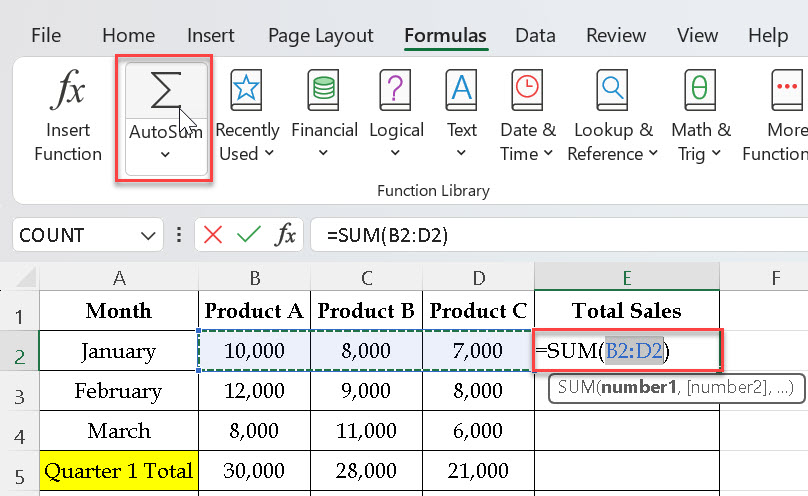The height and width of the screenshot is (496, 808).
Task: Select the March cell
Action: coord(119,431)
